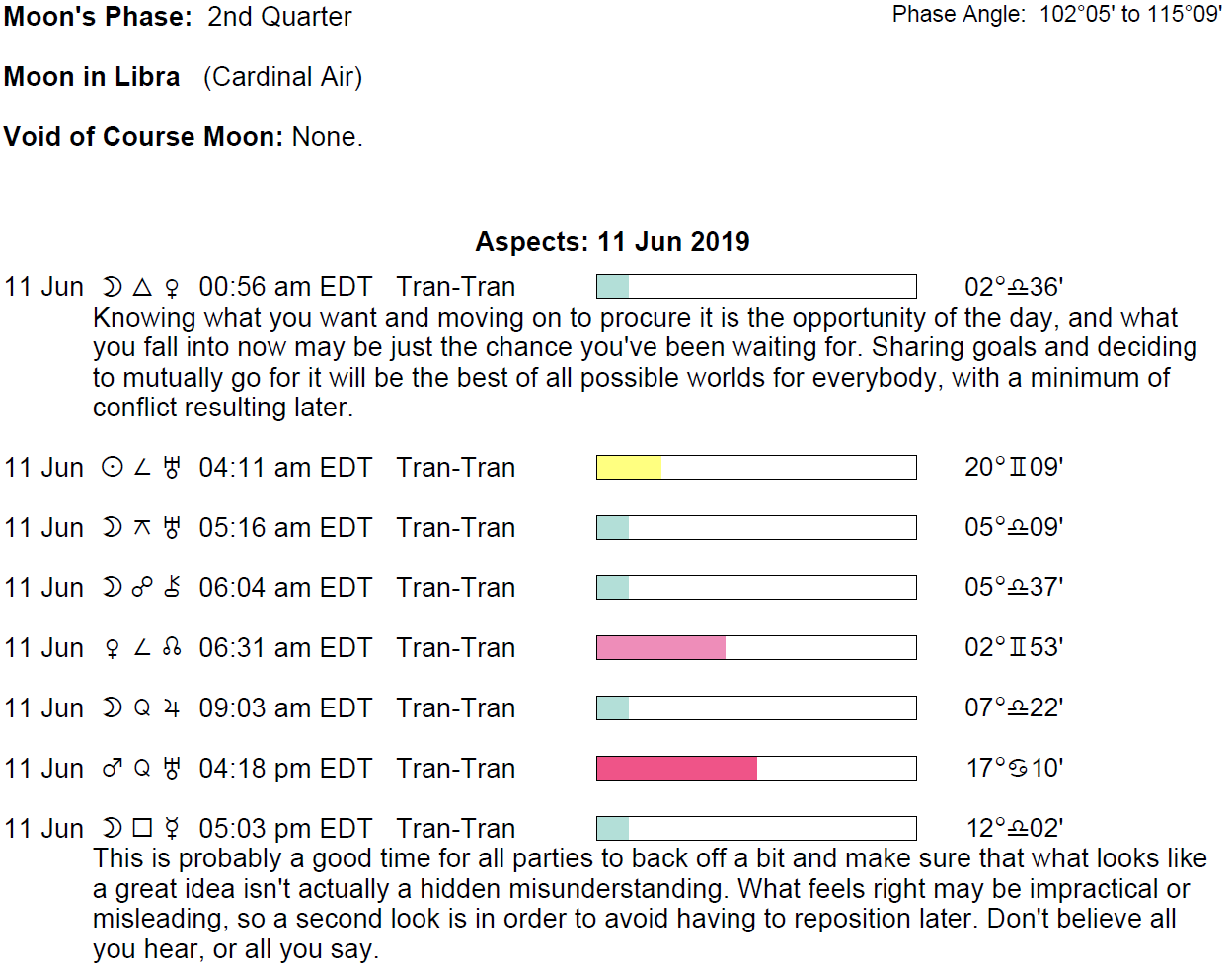Click the "Moon's Phase" label
Viewport: 1232px width, 967px height.
click(x=98, y=17)
